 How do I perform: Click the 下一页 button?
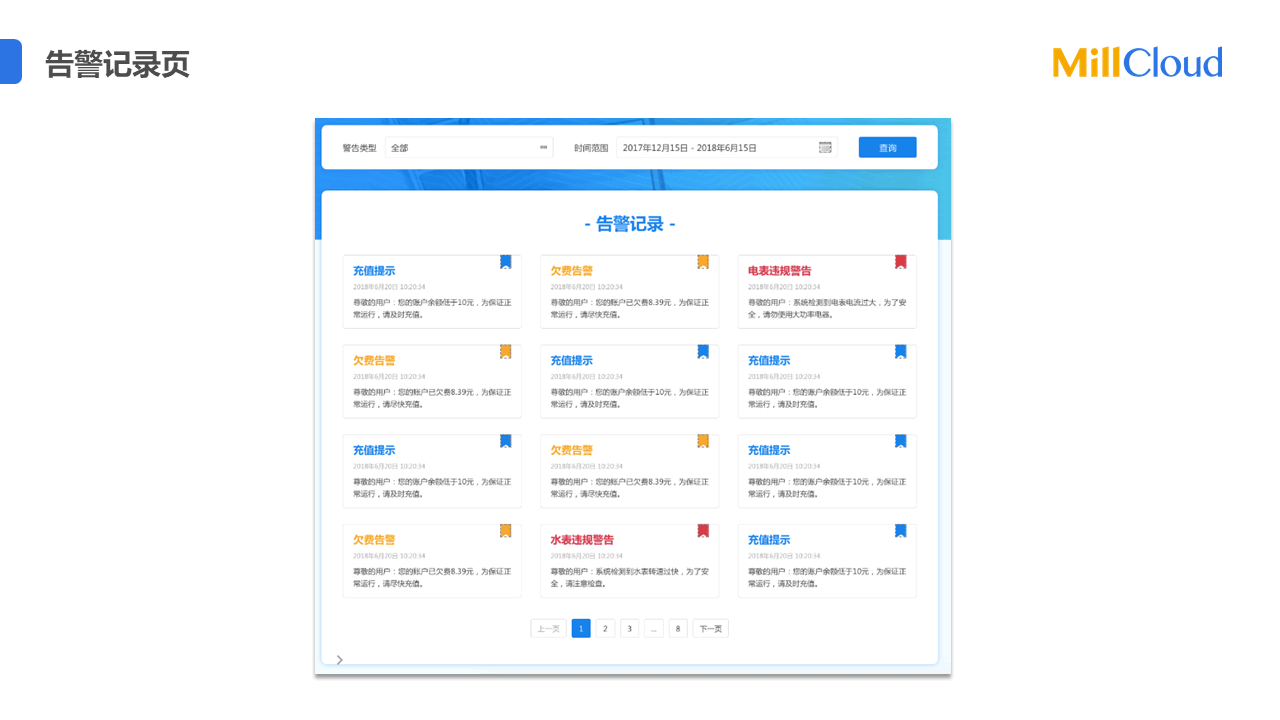tap(710, 629)
